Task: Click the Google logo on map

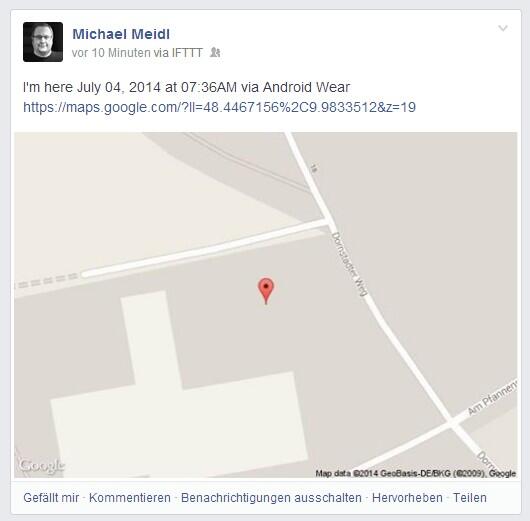Action: pos(41,466)
